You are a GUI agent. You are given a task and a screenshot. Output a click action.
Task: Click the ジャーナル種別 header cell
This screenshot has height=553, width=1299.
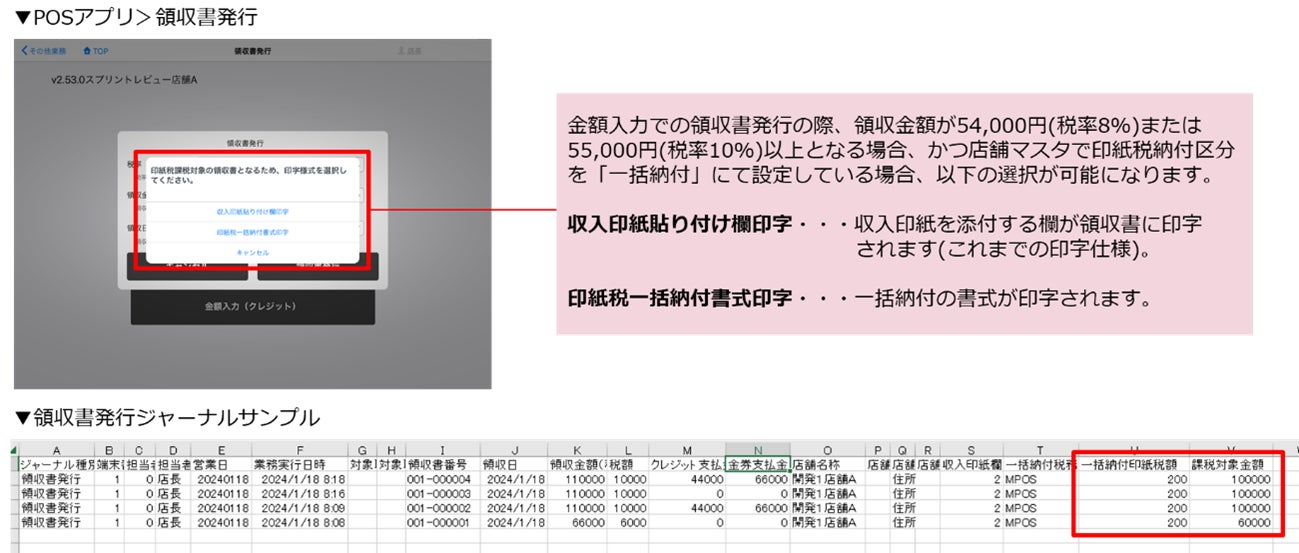pyautogui.click(x=55, y=465)
